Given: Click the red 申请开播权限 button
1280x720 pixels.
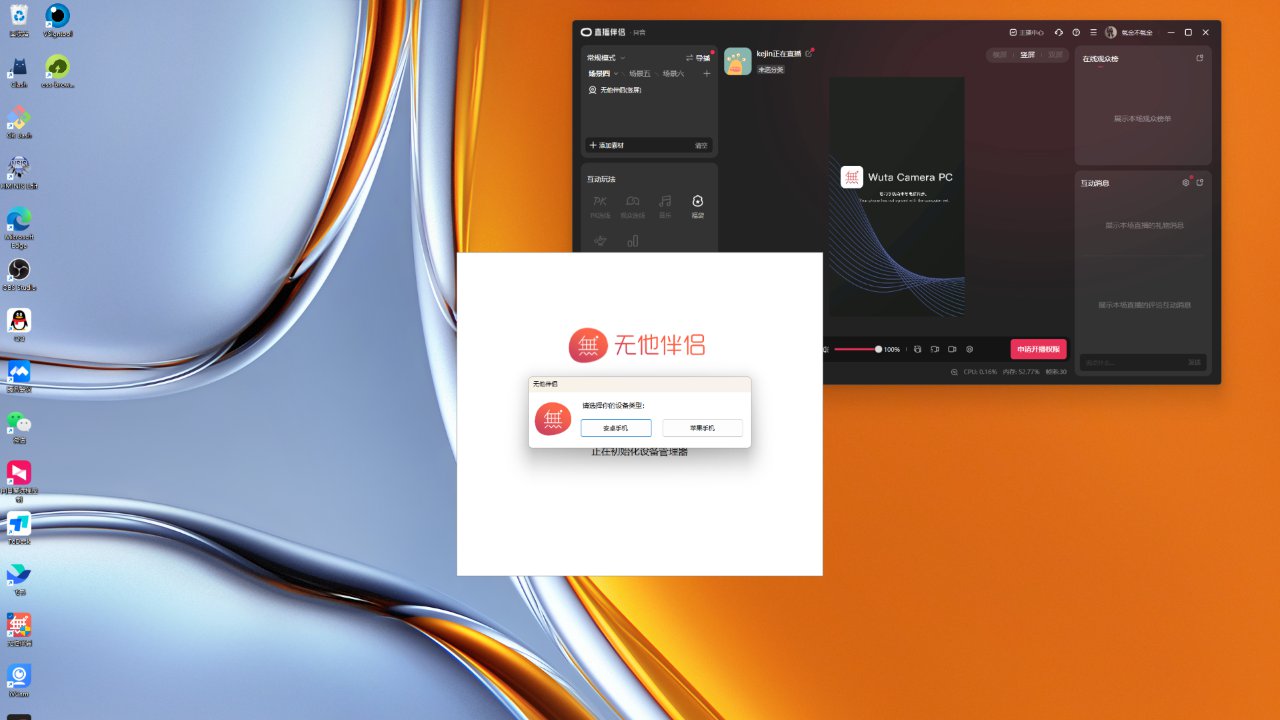Looking at the screenshot, I should [x=1038, y=349].
